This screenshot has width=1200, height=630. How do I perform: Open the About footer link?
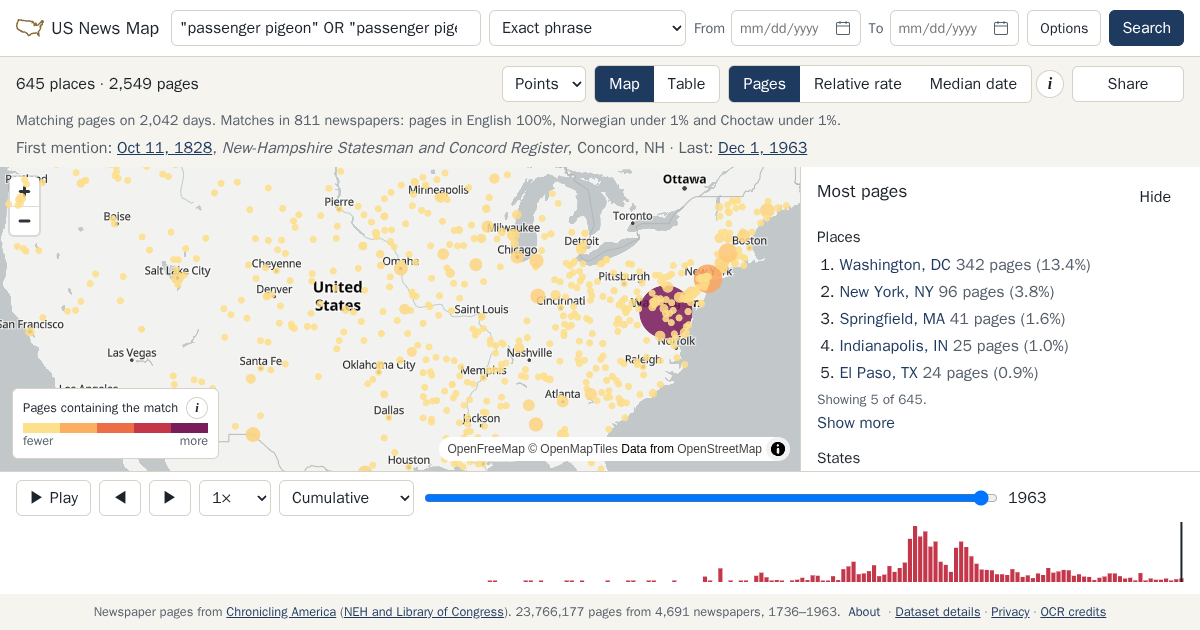pos(864,612)
